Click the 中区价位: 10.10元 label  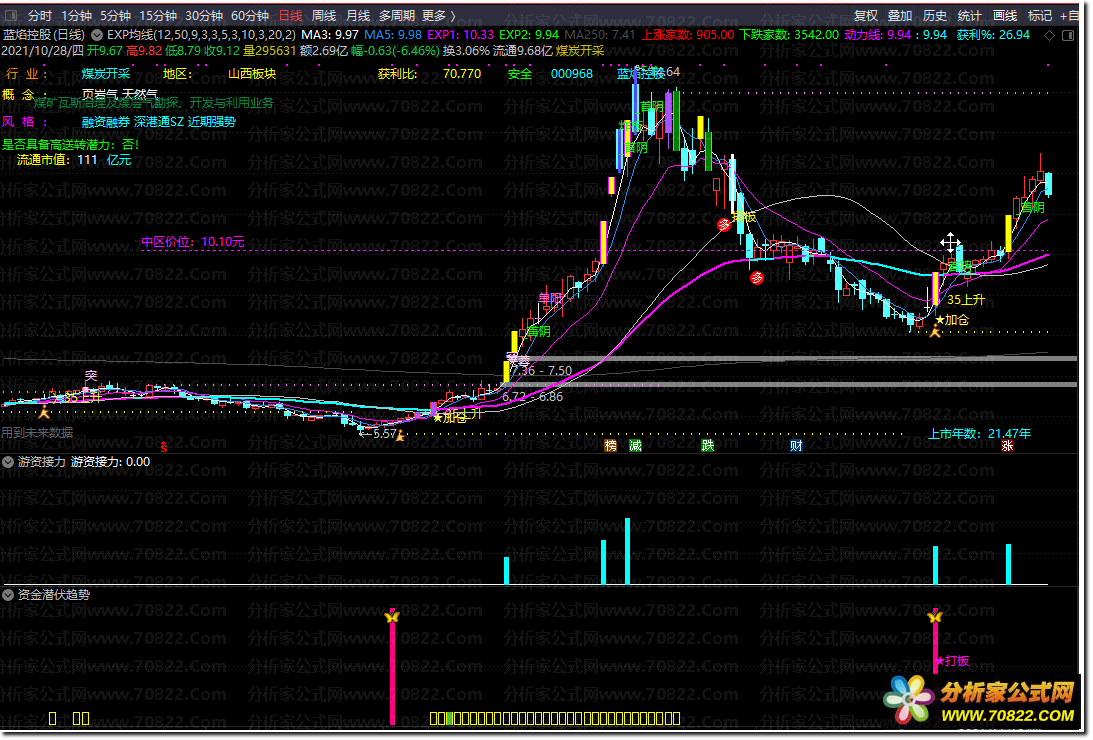(x=192, y=242)
